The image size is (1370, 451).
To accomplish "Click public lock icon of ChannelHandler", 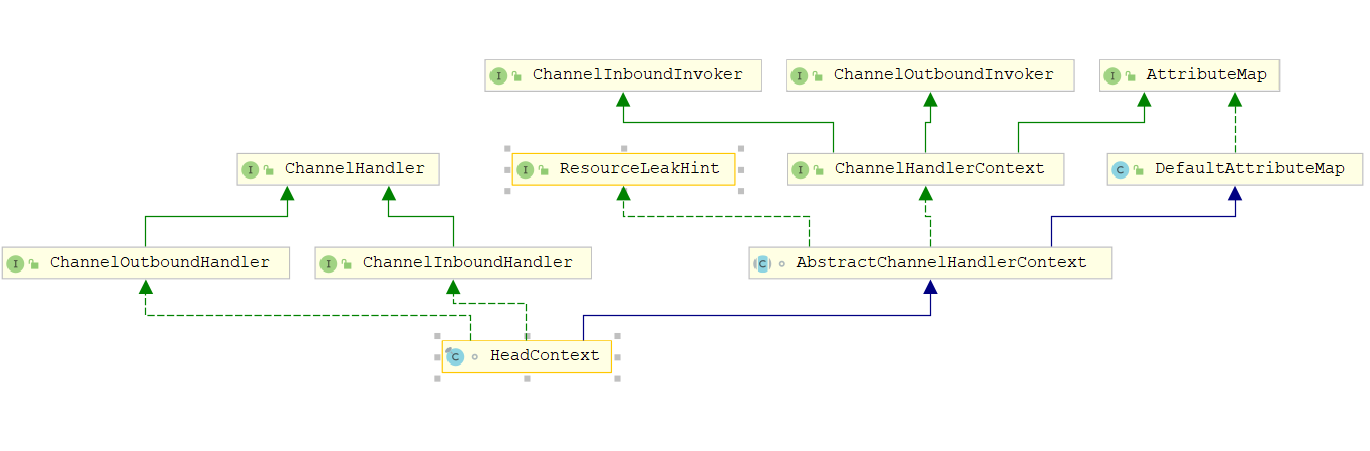I will (x=269, y=170).
